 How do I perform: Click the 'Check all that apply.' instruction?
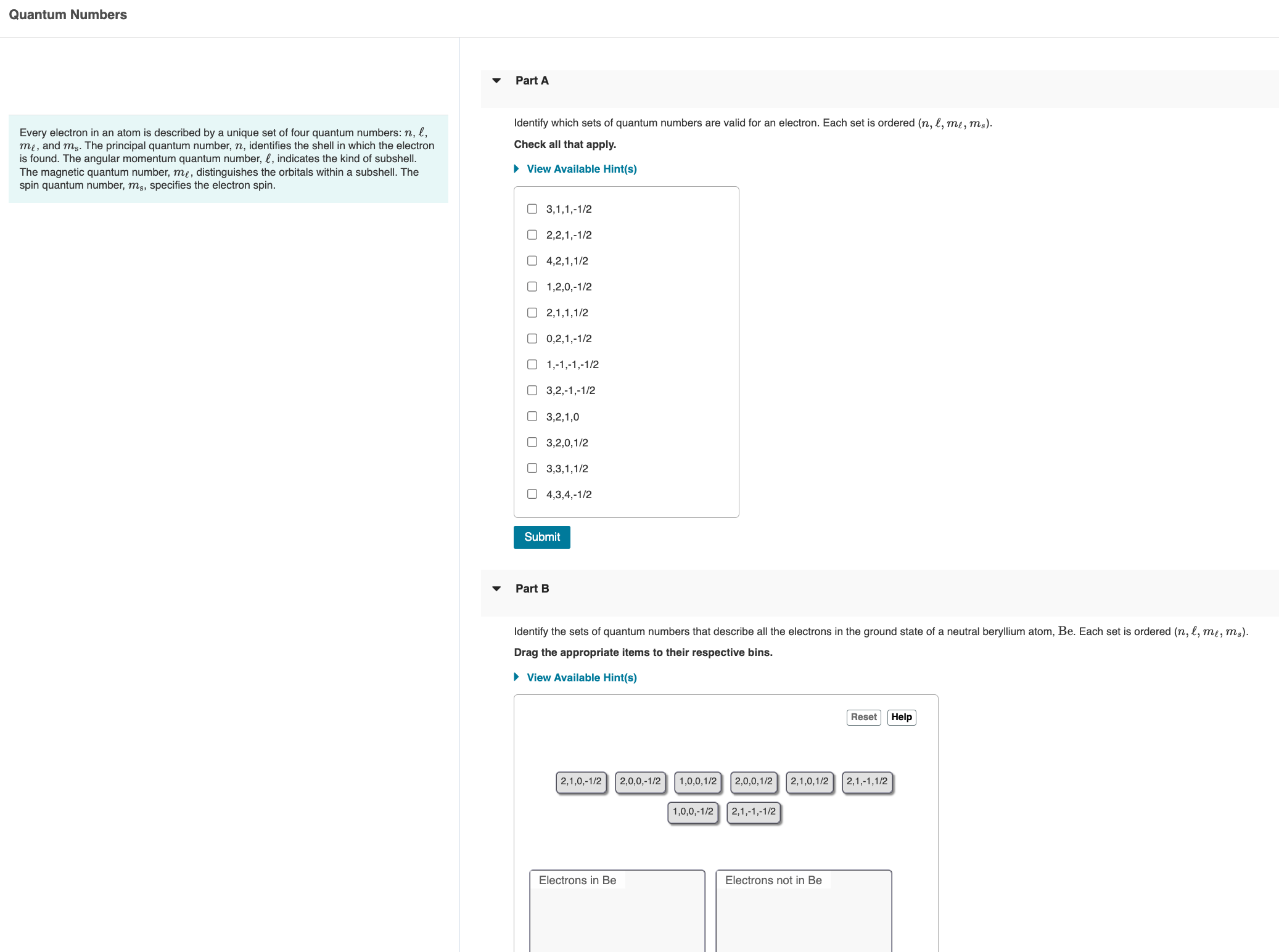click(x=565, y=144)
